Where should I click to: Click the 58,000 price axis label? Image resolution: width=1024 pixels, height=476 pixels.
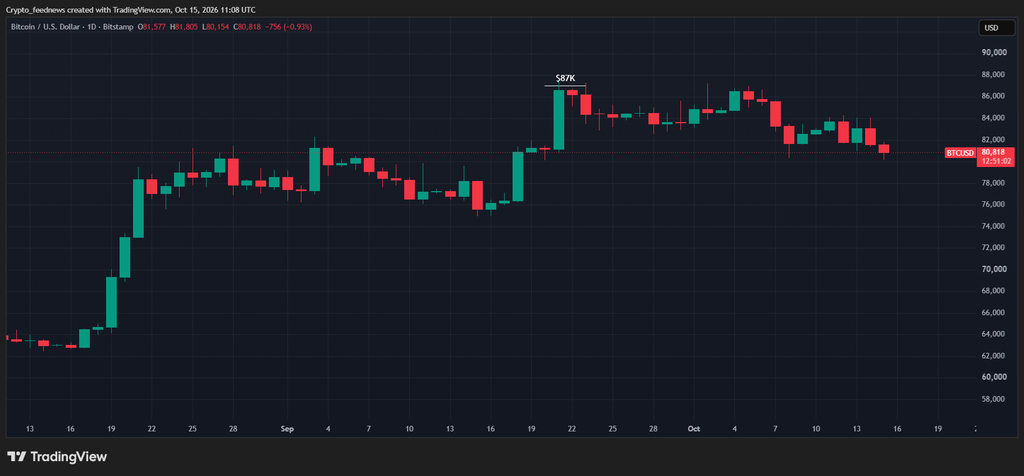[994, 399]
